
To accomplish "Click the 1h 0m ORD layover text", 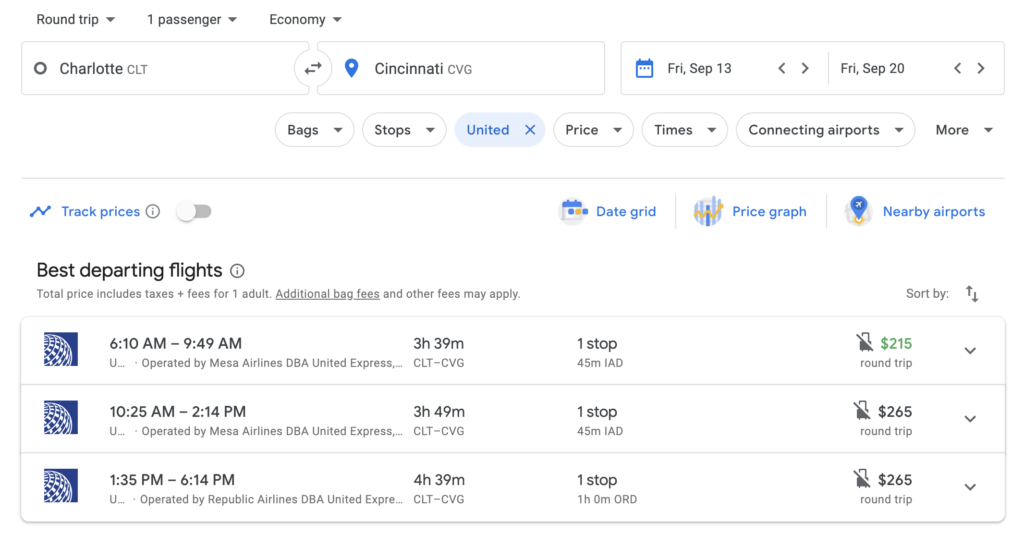I will coord(607,499).
